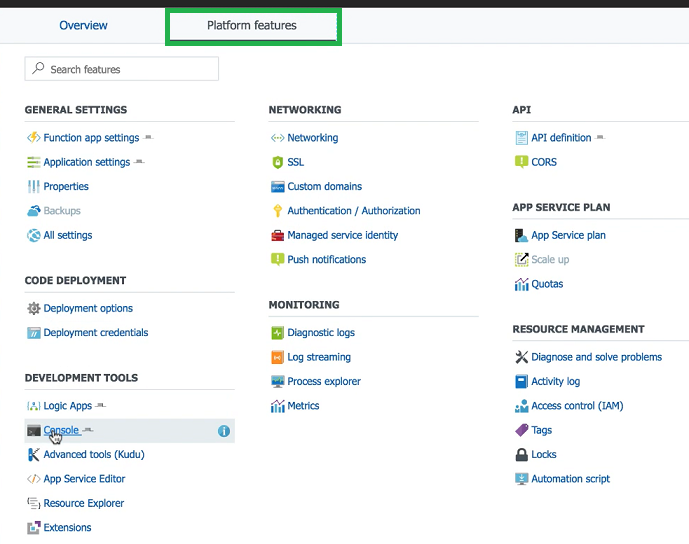The height and width of the screenshot is (544, 689).
Task: Click the Locks padlock icon
Action: (521, 455)
